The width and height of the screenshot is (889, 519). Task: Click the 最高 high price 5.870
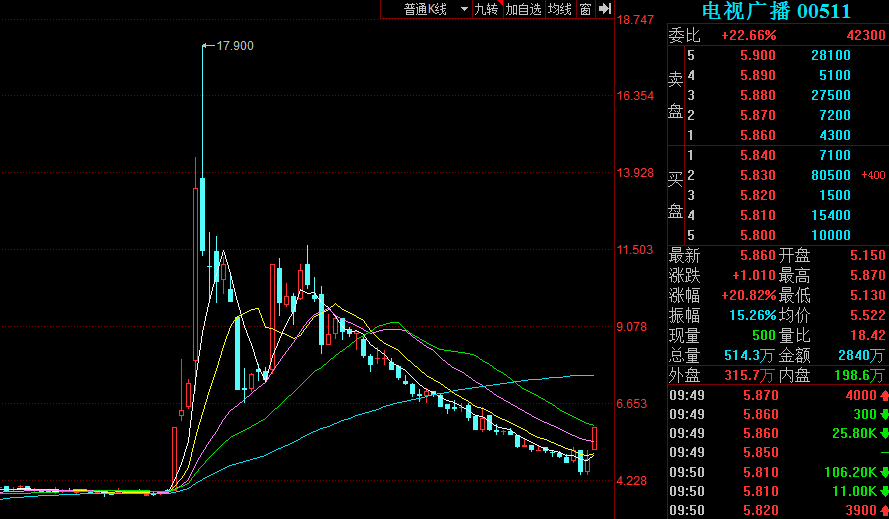pos(867,276)
